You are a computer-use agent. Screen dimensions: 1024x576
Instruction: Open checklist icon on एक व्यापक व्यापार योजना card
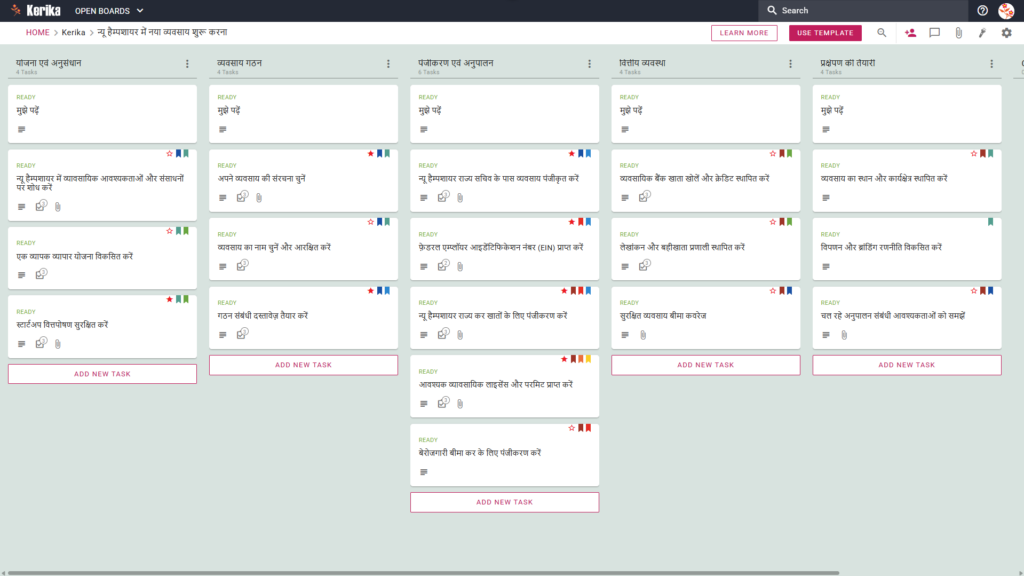coord(41,274)
